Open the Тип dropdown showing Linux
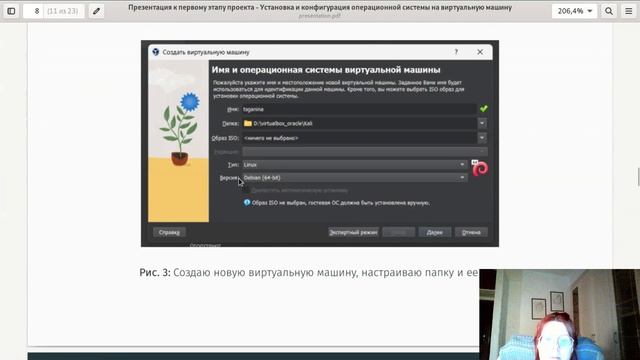This screenshot has width=640, height=360. 354,164
